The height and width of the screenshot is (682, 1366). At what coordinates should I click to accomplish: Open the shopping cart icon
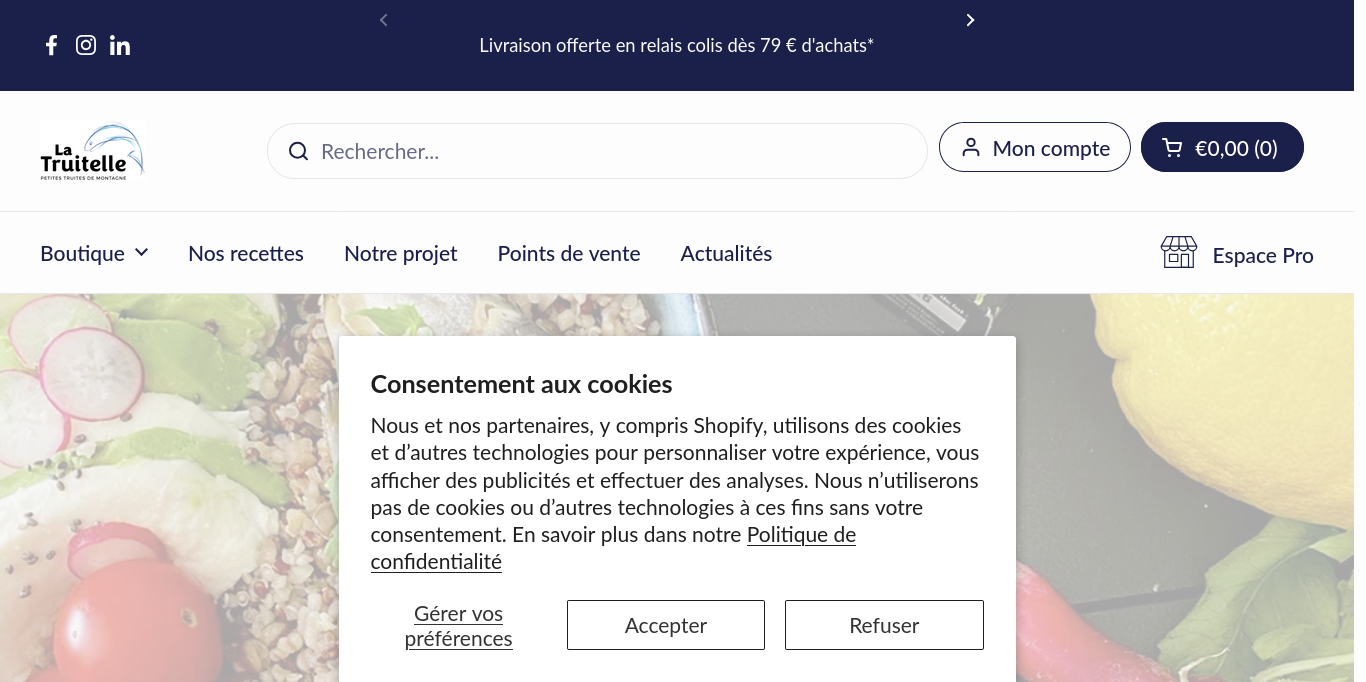pos(1172,147)
